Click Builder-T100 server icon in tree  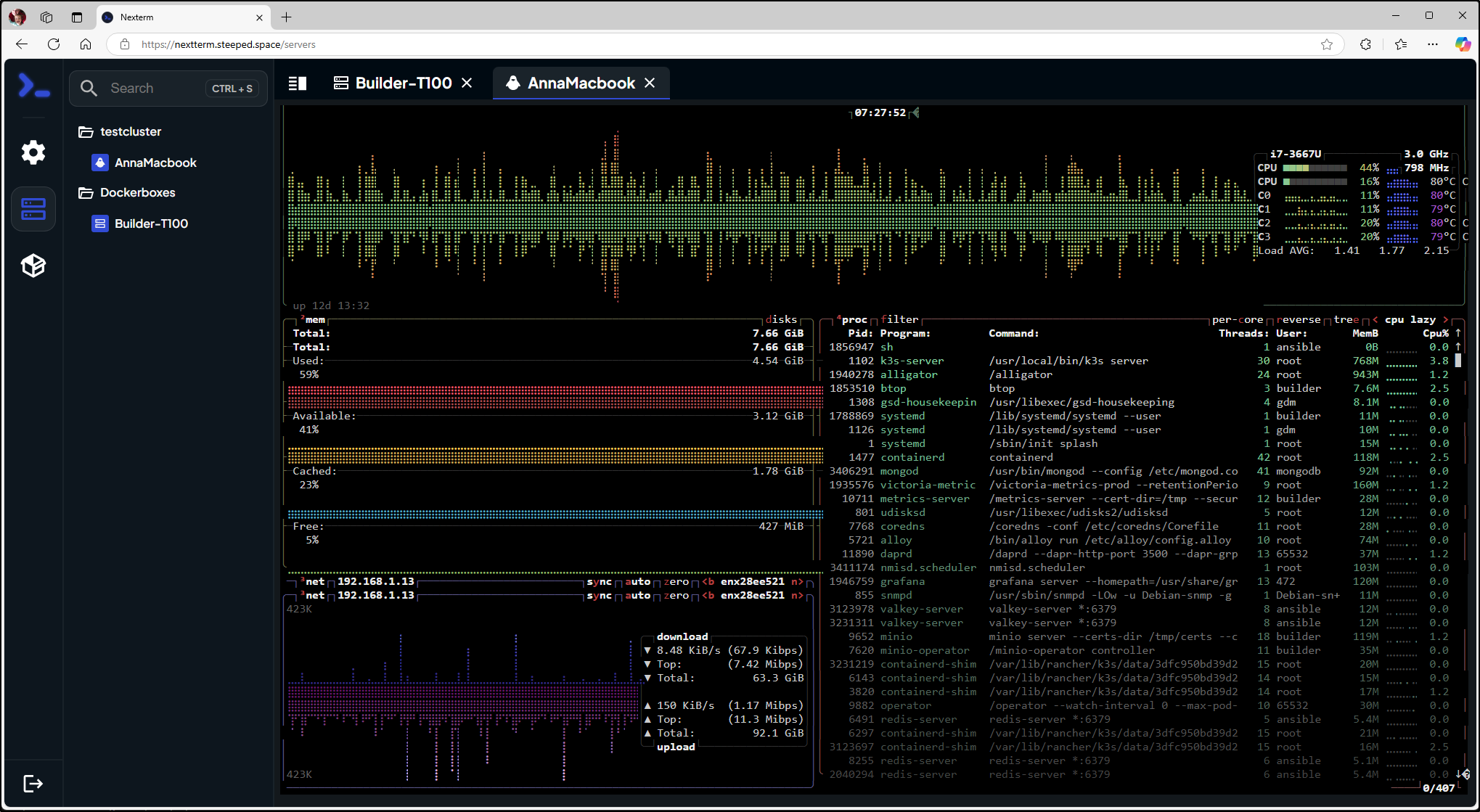pos(100,223)
